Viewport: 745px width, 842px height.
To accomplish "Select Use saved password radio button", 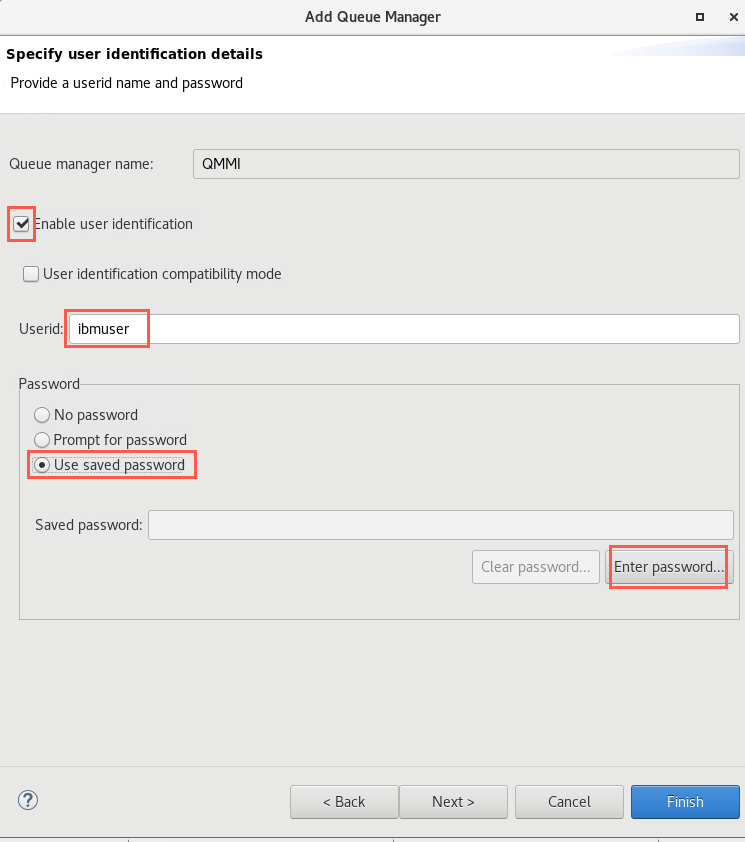I will click(42, 465).
